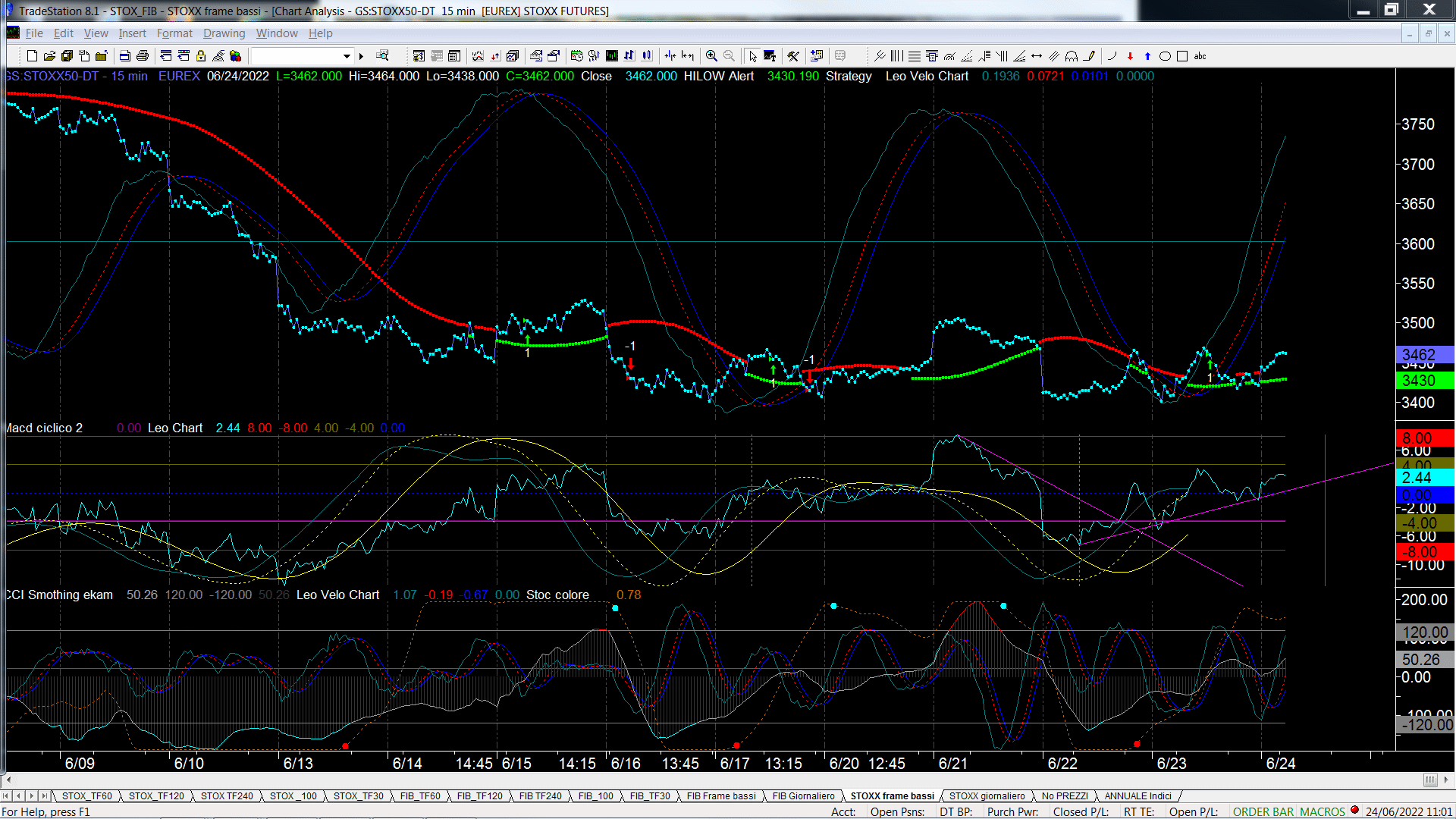Screen dimensions: 1456x819
Task: Open the Insert menu
Action: click(133, 33)
